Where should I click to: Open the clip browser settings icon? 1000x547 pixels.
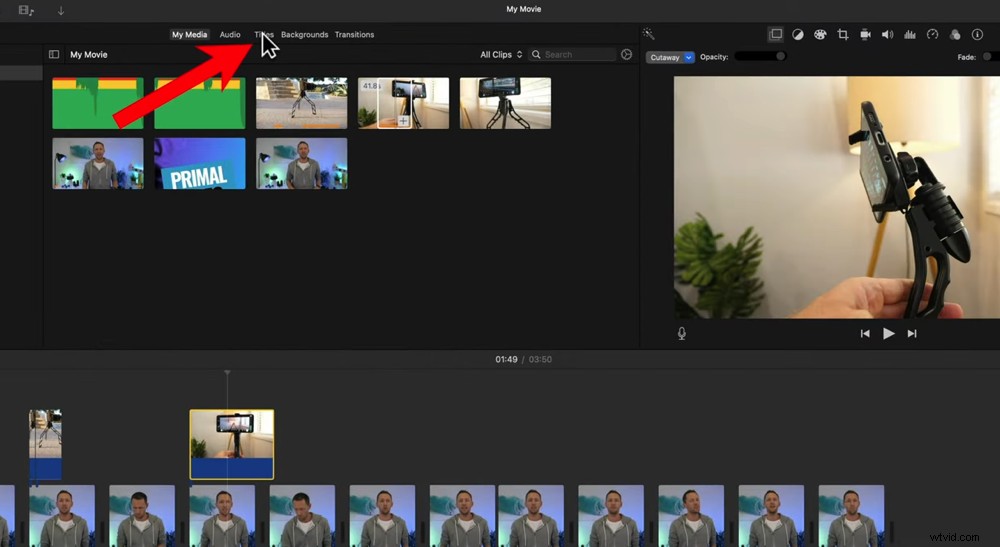(x=626, y=55)
